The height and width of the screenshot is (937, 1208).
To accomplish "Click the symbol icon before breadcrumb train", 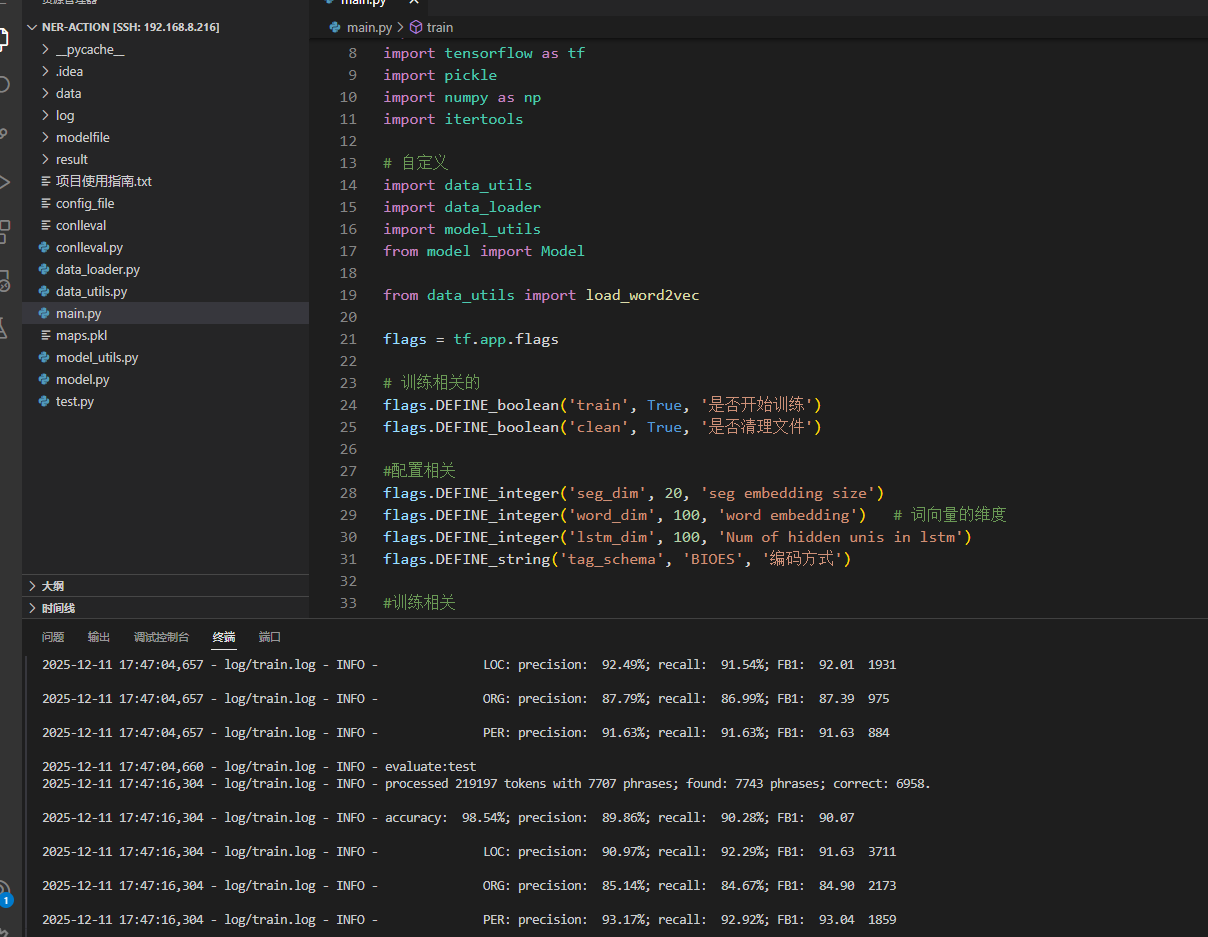I will point(416,27).
